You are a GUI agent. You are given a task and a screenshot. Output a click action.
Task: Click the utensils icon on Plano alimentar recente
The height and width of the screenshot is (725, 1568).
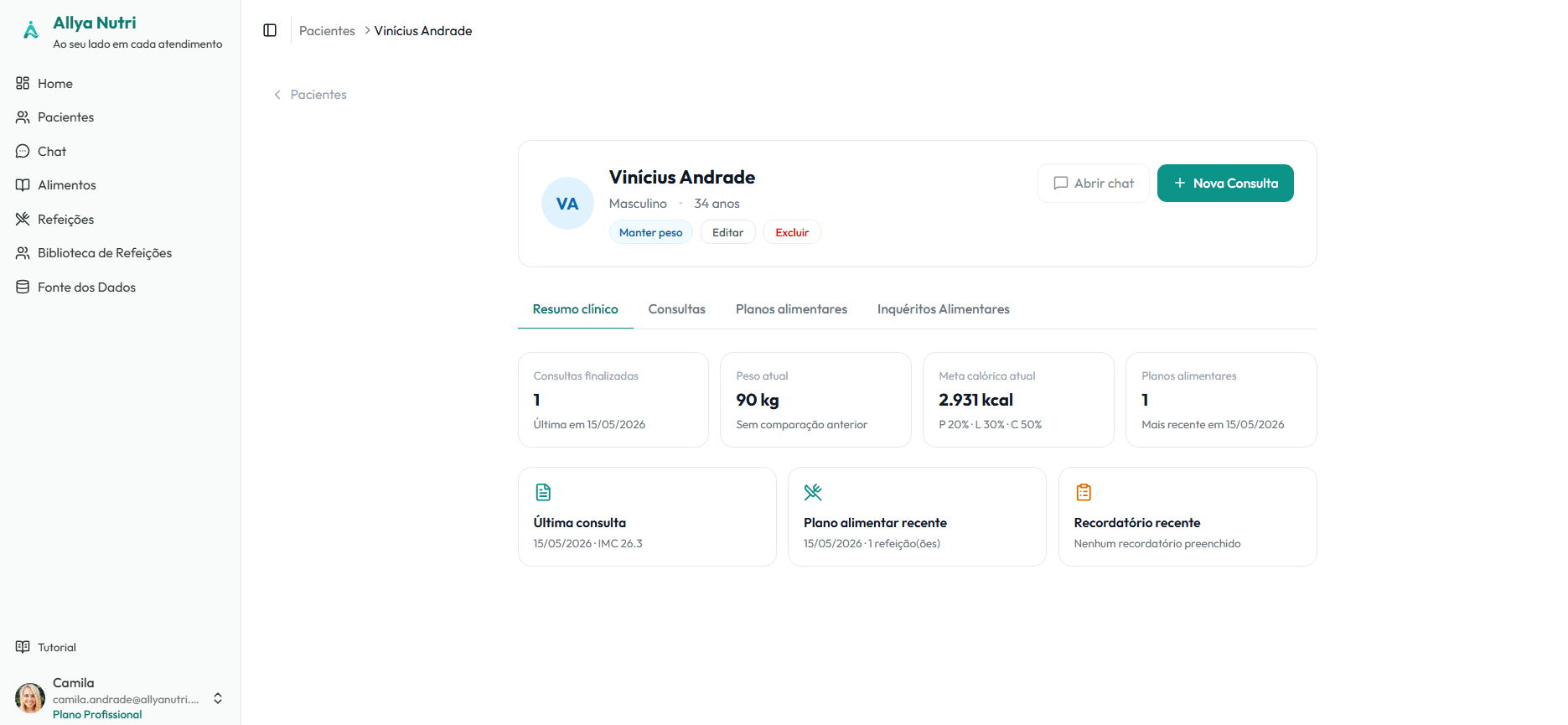click(813, 492)
